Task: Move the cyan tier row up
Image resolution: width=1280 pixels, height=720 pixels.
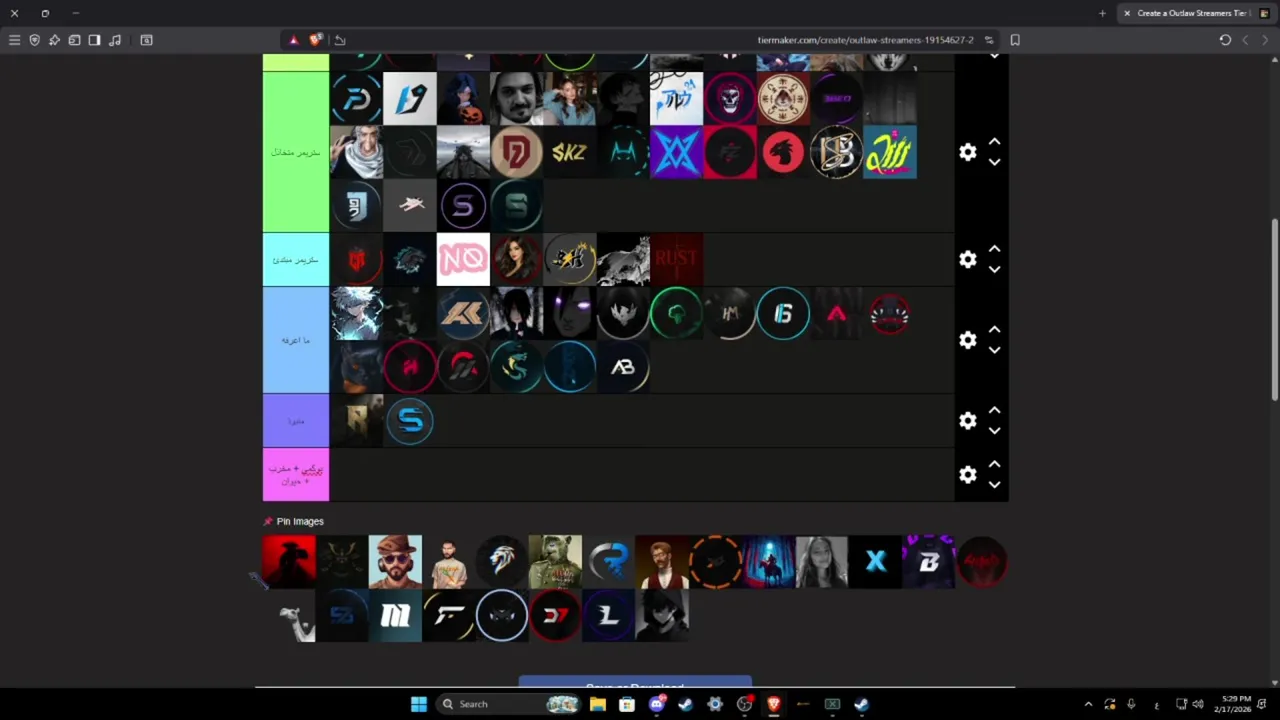Action: tap(994, 249)
